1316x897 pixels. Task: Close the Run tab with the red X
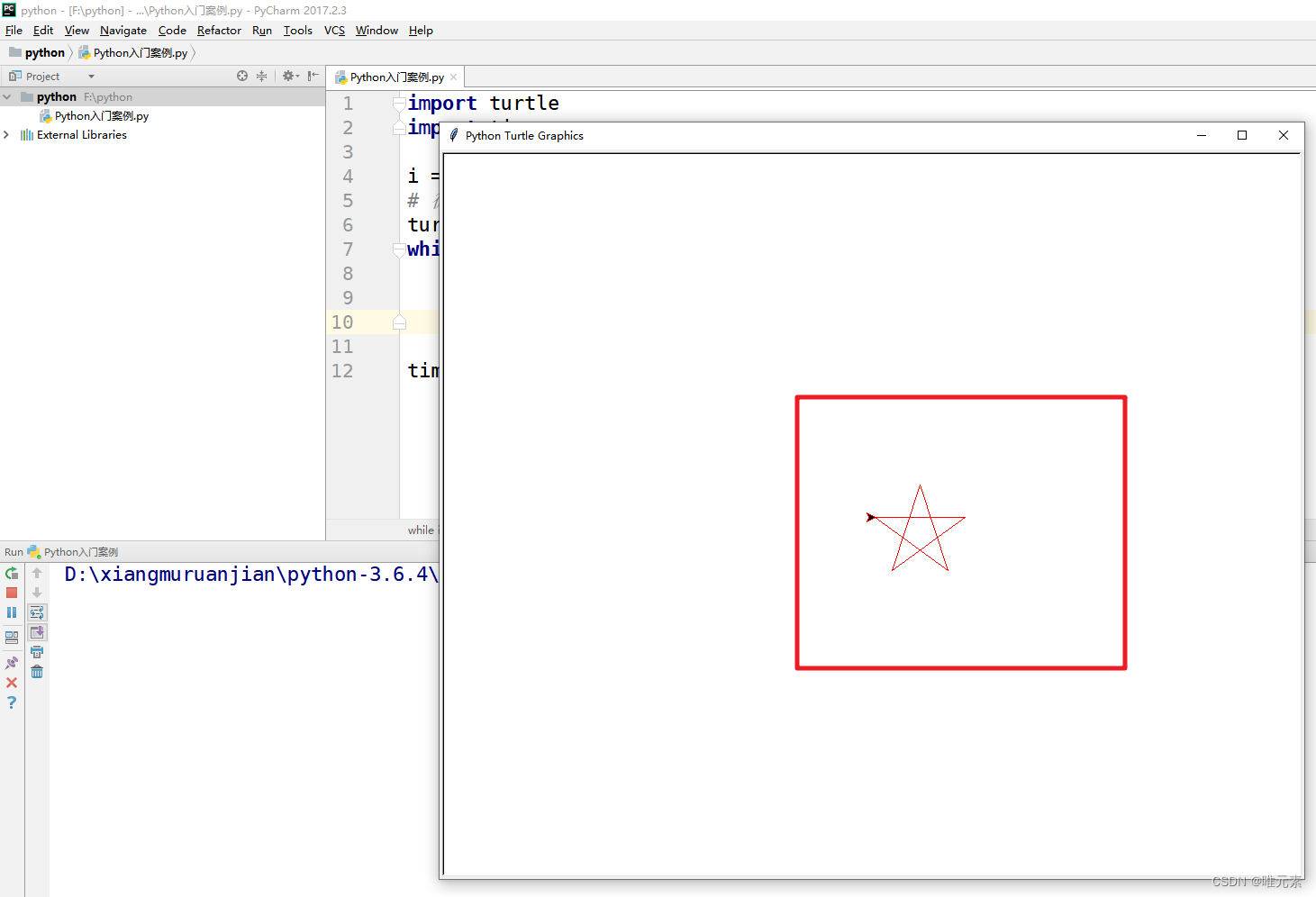(12, 683)
